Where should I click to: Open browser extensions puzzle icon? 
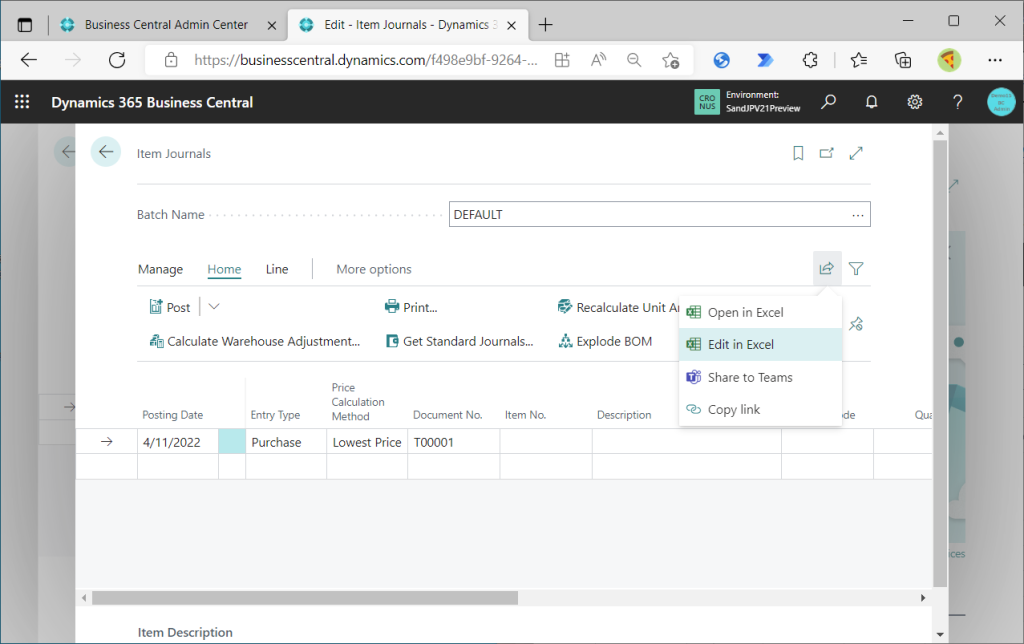810,60
